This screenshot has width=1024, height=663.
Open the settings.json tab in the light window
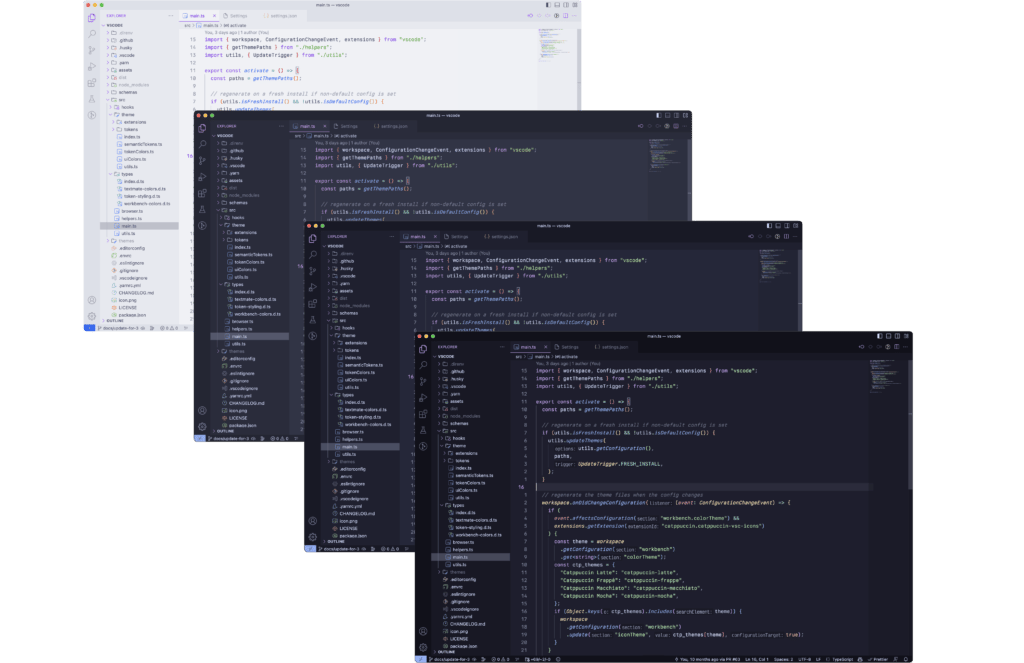pyautogui.click(x=284, y=16)
